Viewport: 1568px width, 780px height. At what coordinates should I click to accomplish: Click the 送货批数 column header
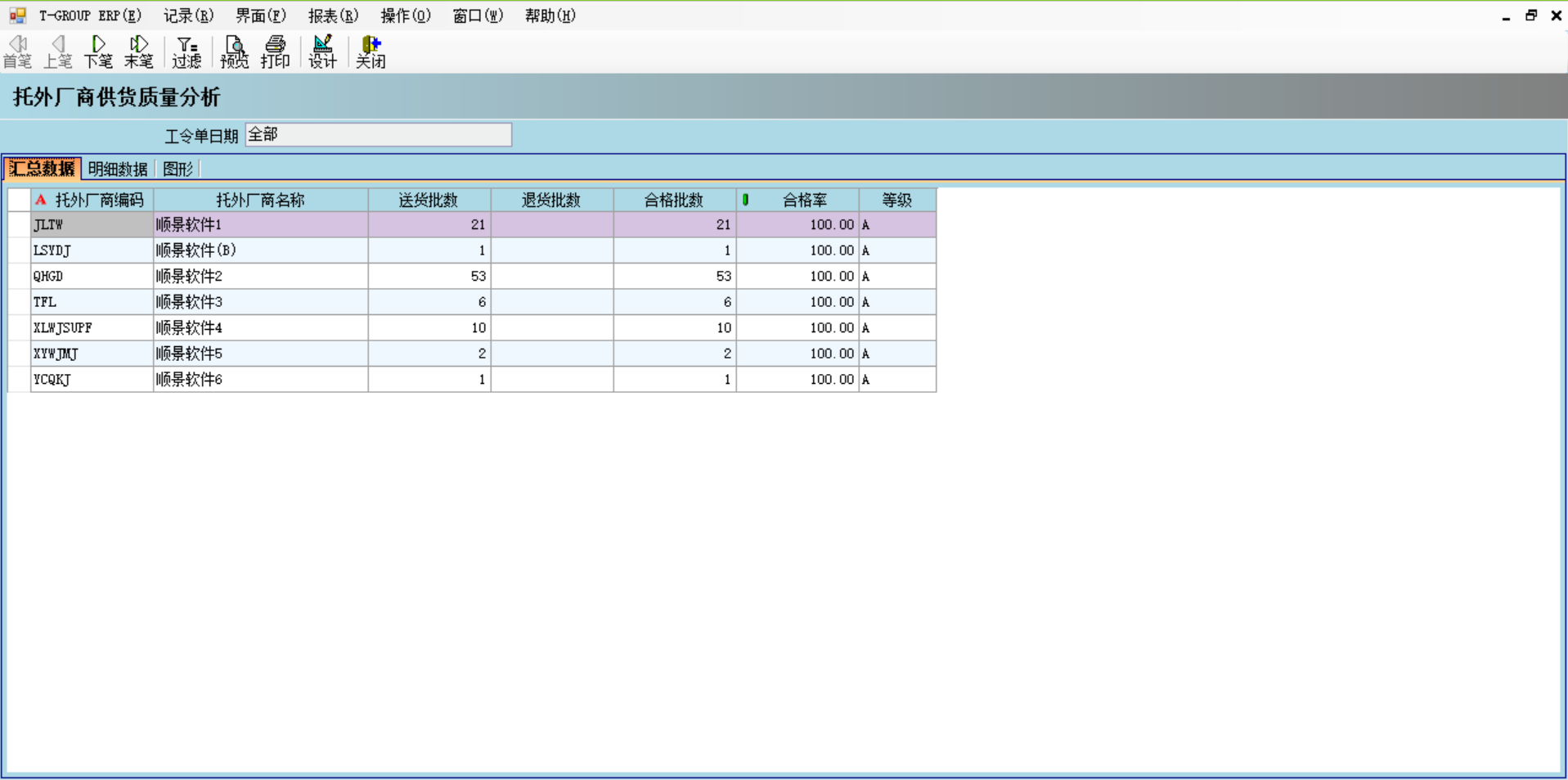(x=429, y=200)
